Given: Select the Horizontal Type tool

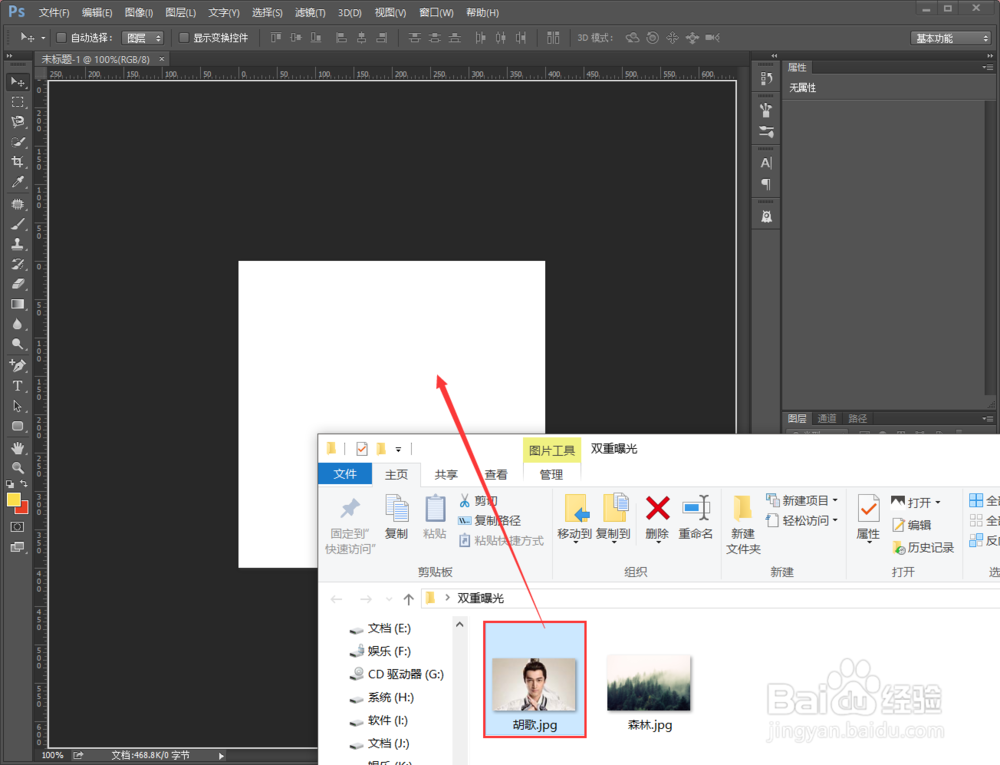Looking at the screenshot, I should 17,386.
